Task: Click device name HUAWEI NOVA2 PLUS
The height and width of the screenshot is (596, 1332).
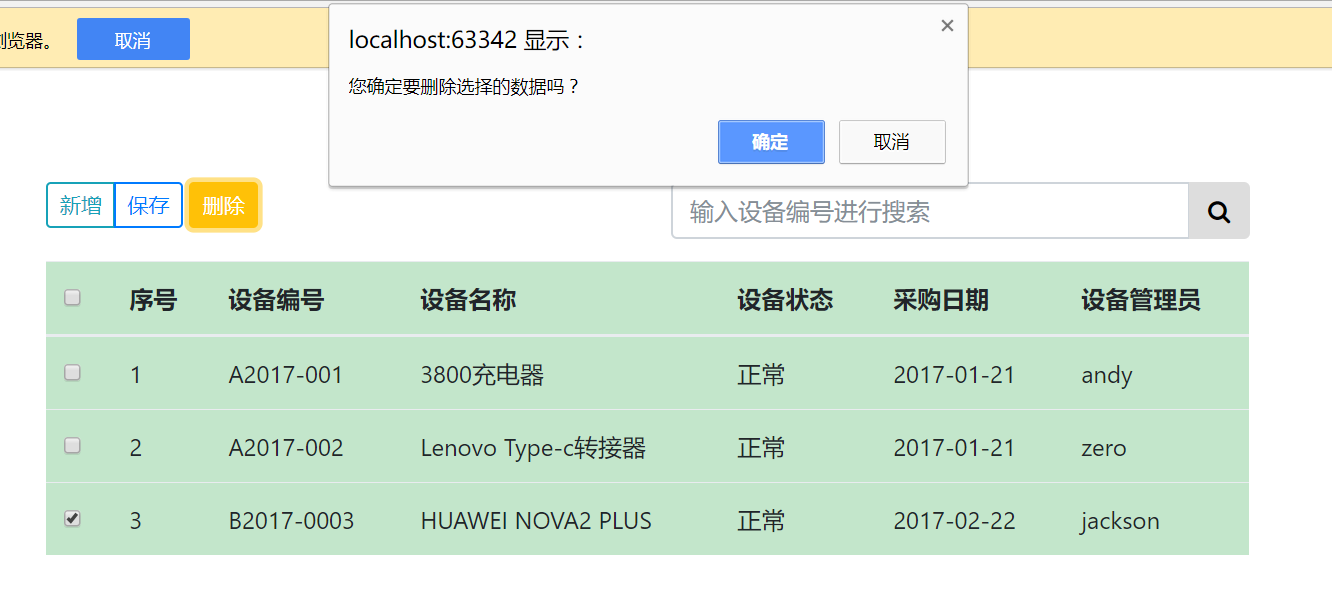Action: click(536, 521)
